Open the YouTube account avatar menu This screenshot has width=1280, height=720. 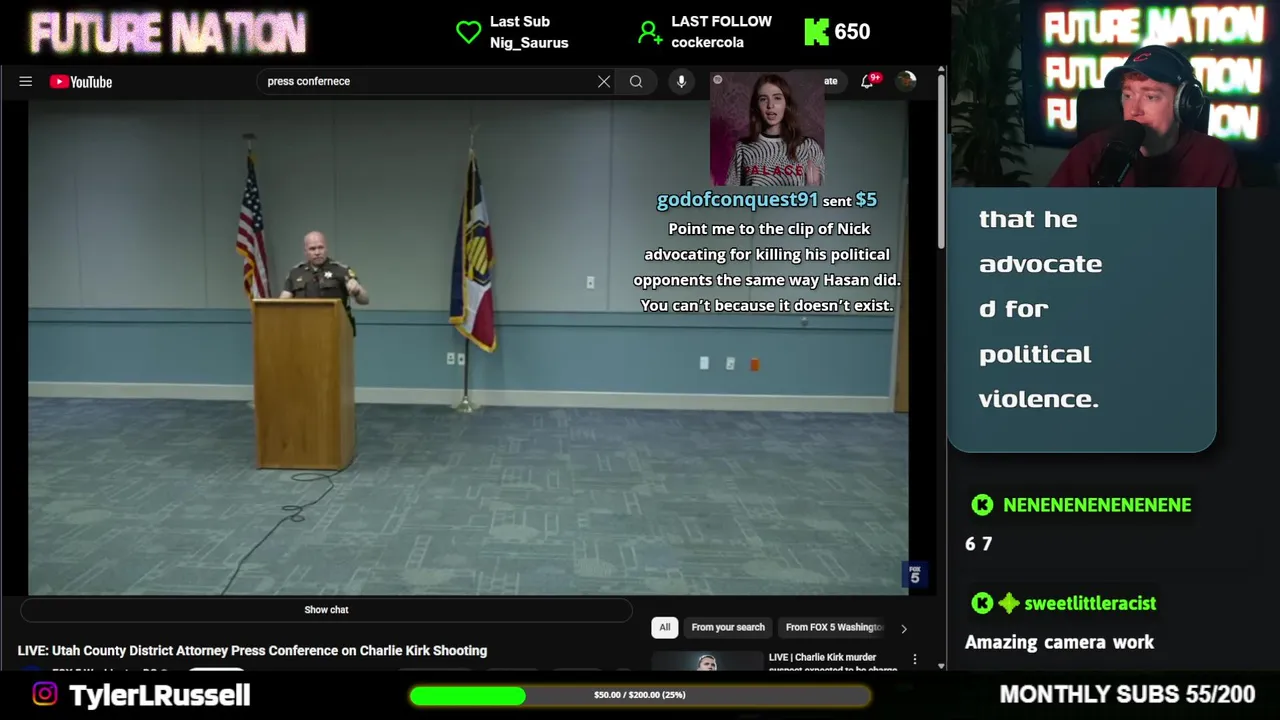pos(906,82)
